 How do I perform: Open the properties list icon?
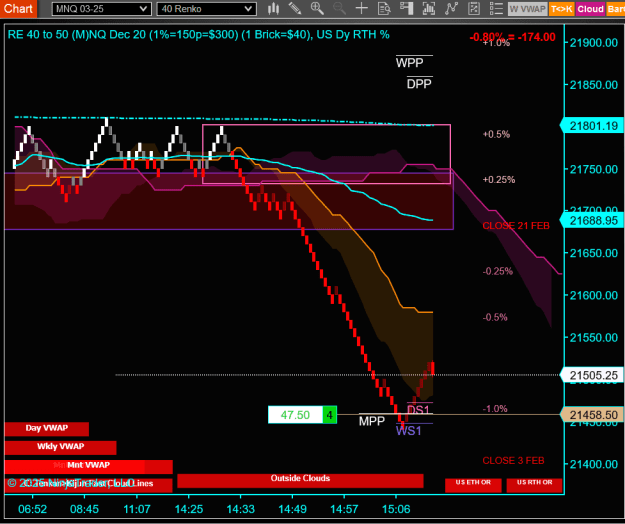496,8
